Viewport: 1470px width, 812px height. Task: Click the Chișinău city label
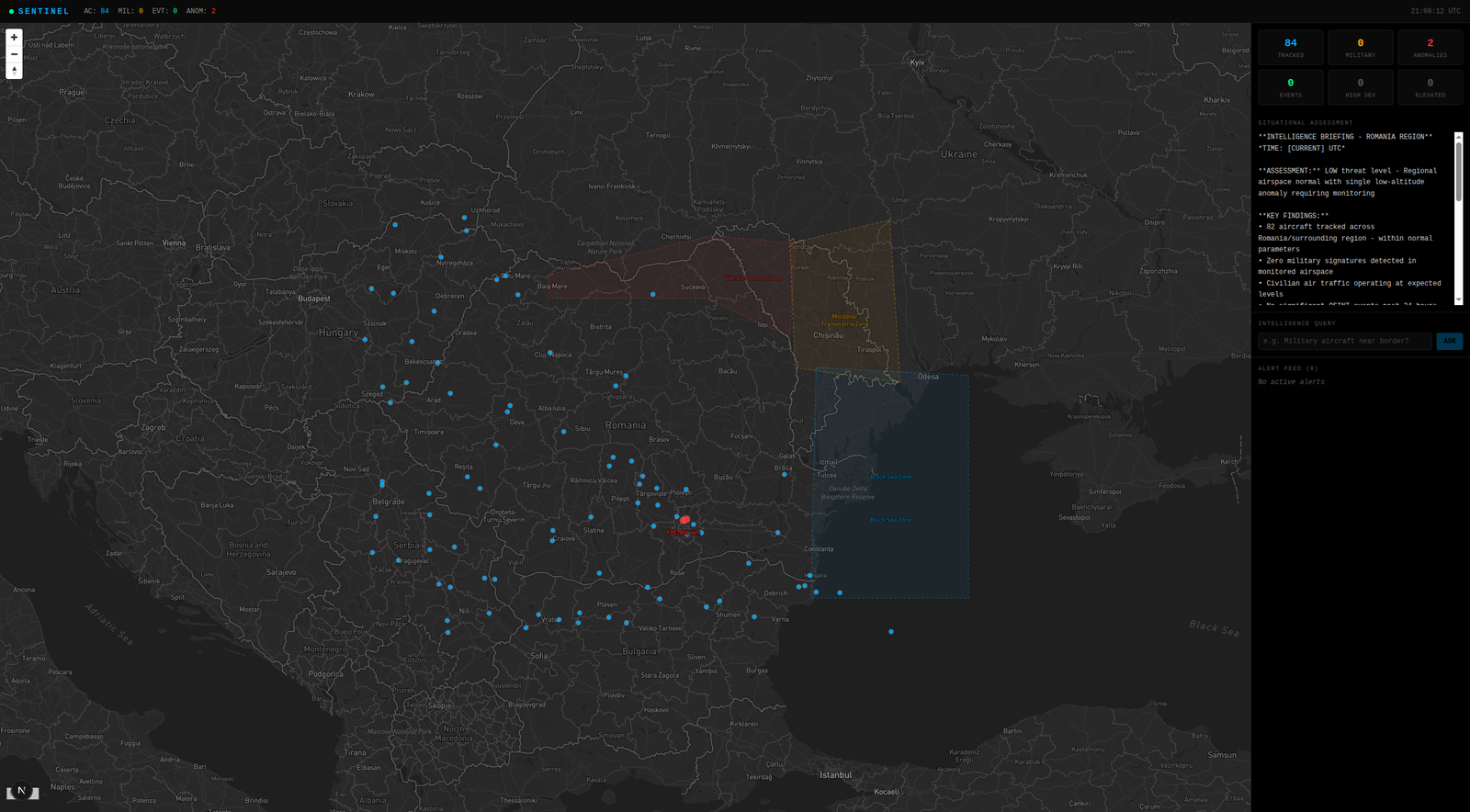(x=828, y=335)
